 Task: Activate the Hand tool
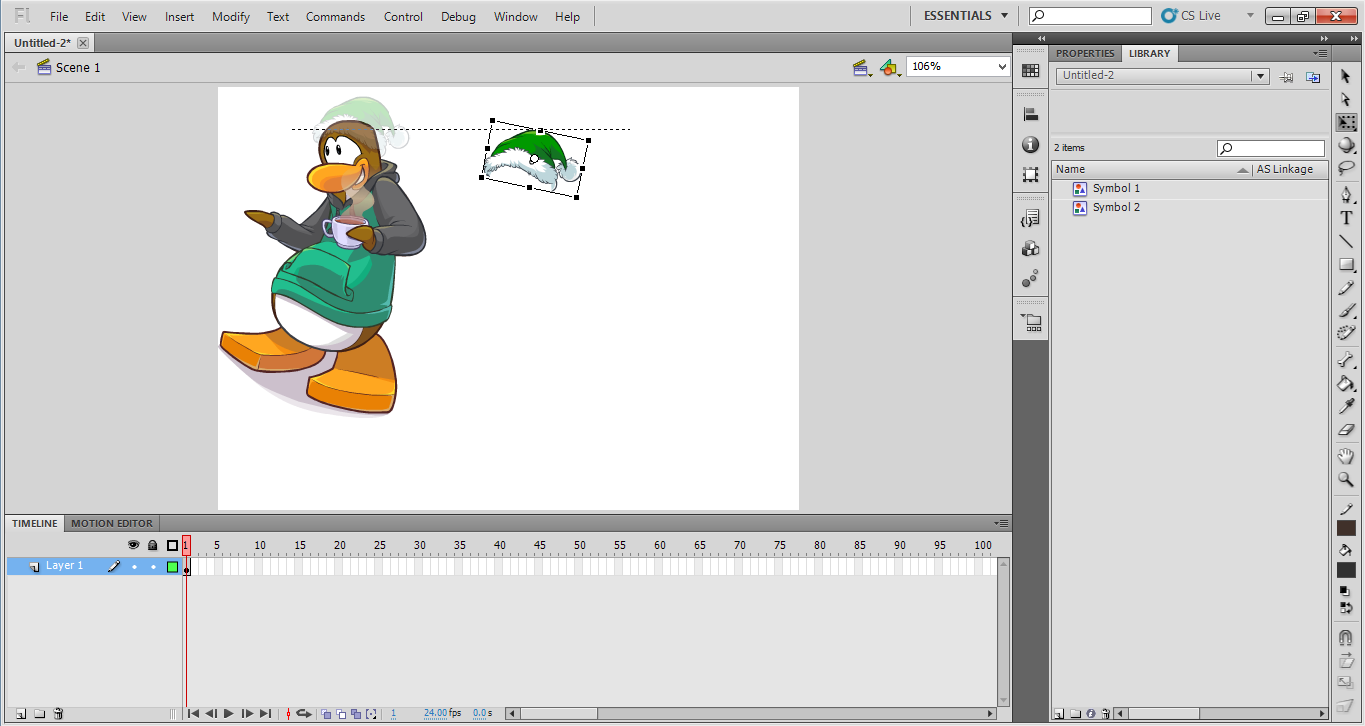[1346, 456]
